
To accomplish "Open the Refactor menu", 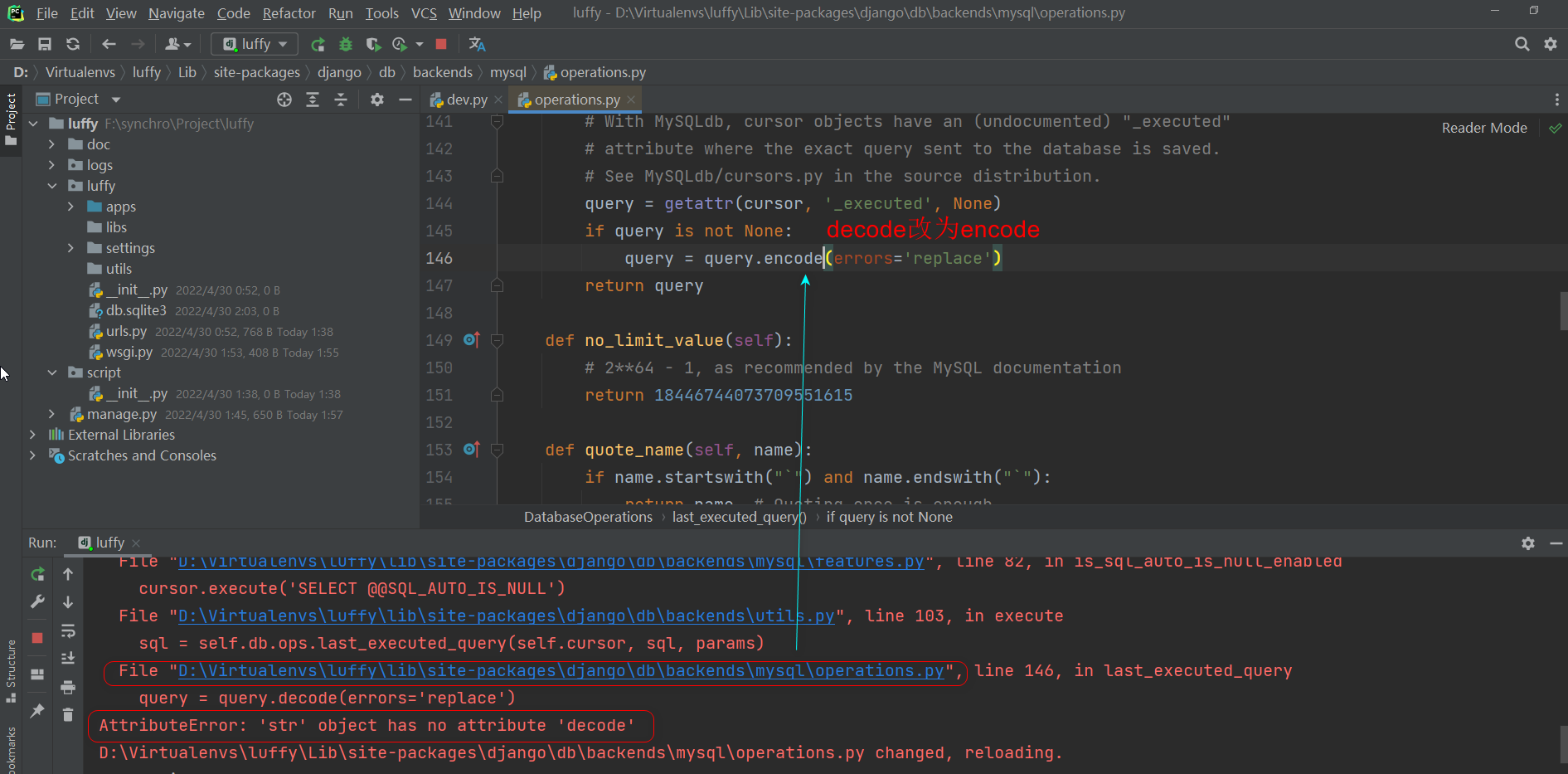I will [x=289, y=13].
